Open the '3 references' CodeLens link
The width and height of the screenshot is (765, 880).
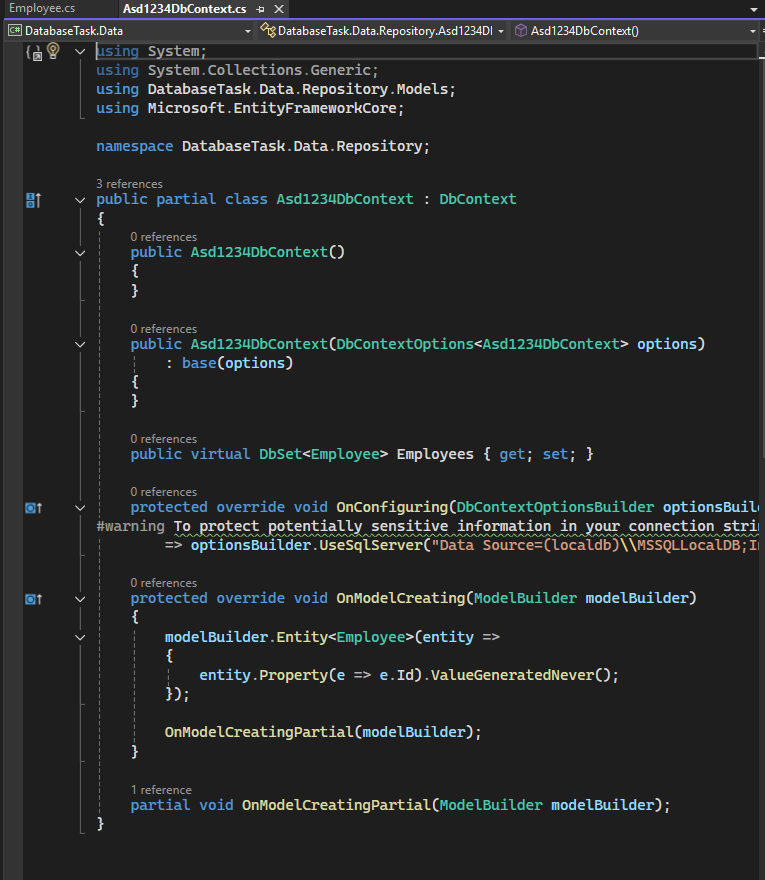tap(129, 184)
